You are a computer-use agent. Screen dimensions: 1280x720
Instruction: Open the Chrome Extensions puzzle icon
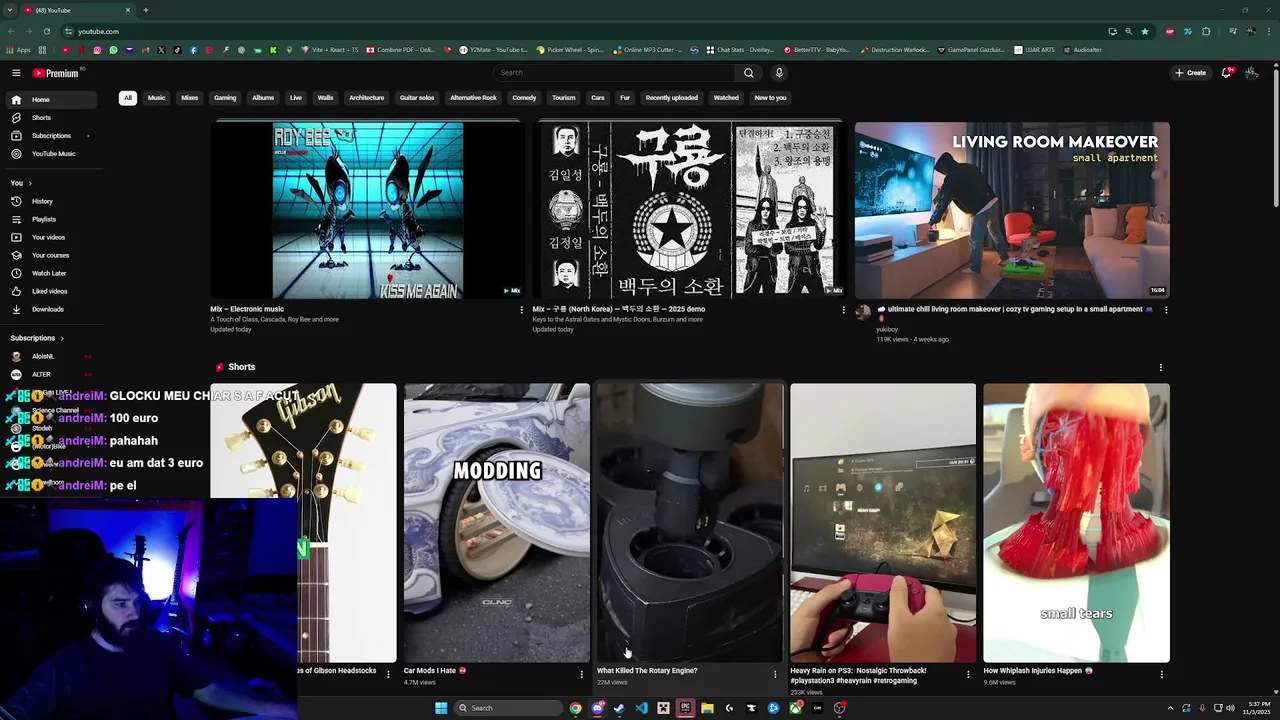pyautogui.click(x=1204, y=31)
